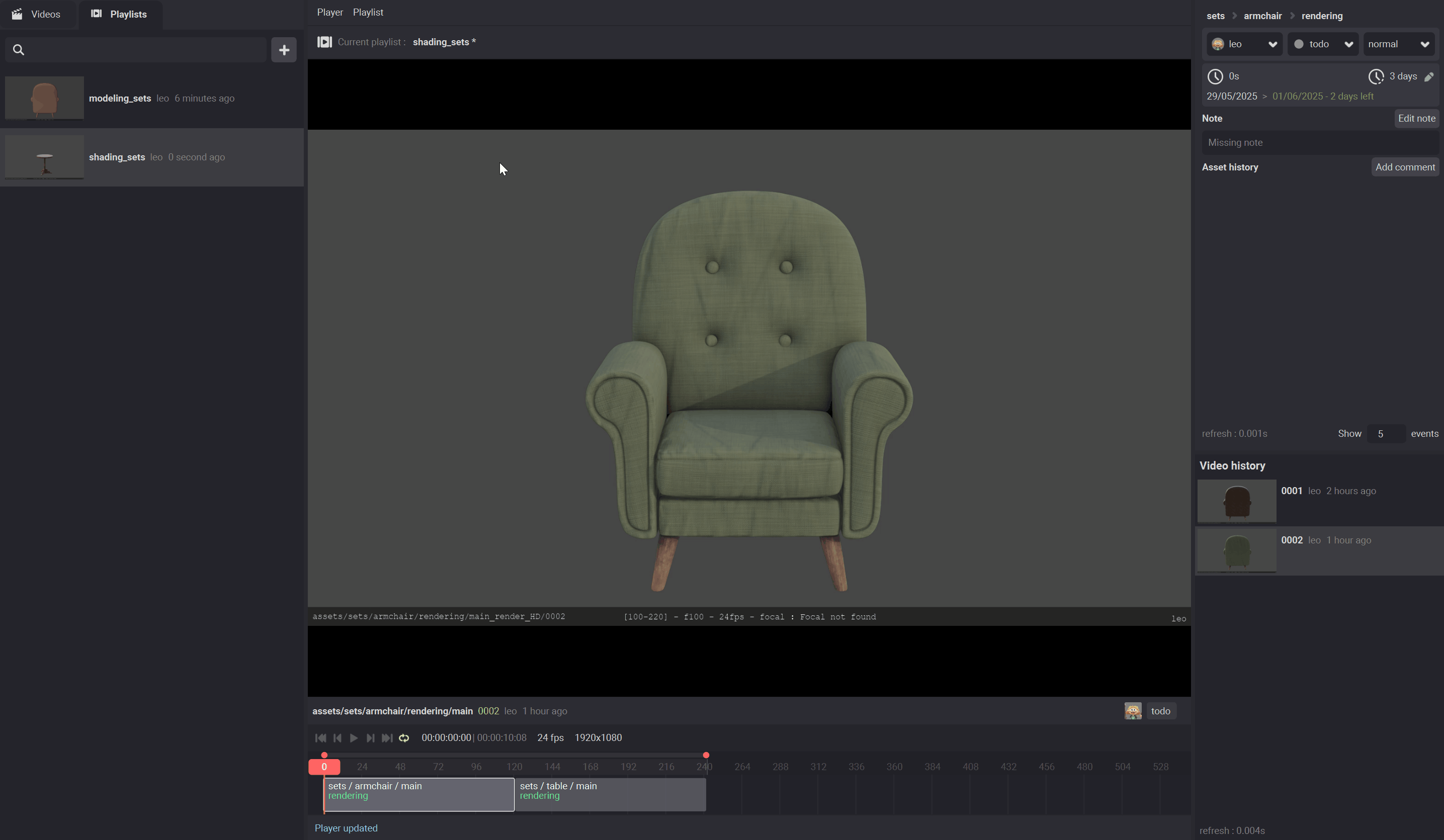Step to the next frame icon
The image size is (1444, 840).
[370, 738]
